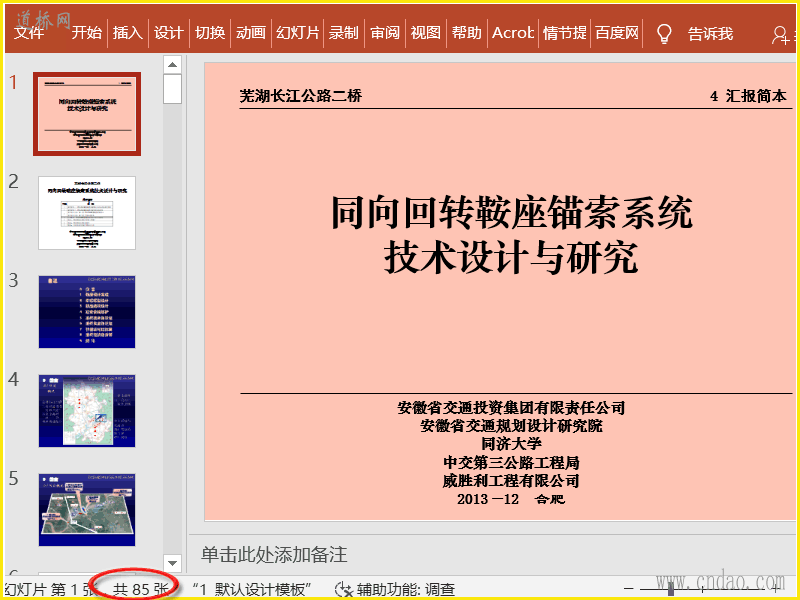Open the 百度网盘 tab

click(617, 33)
